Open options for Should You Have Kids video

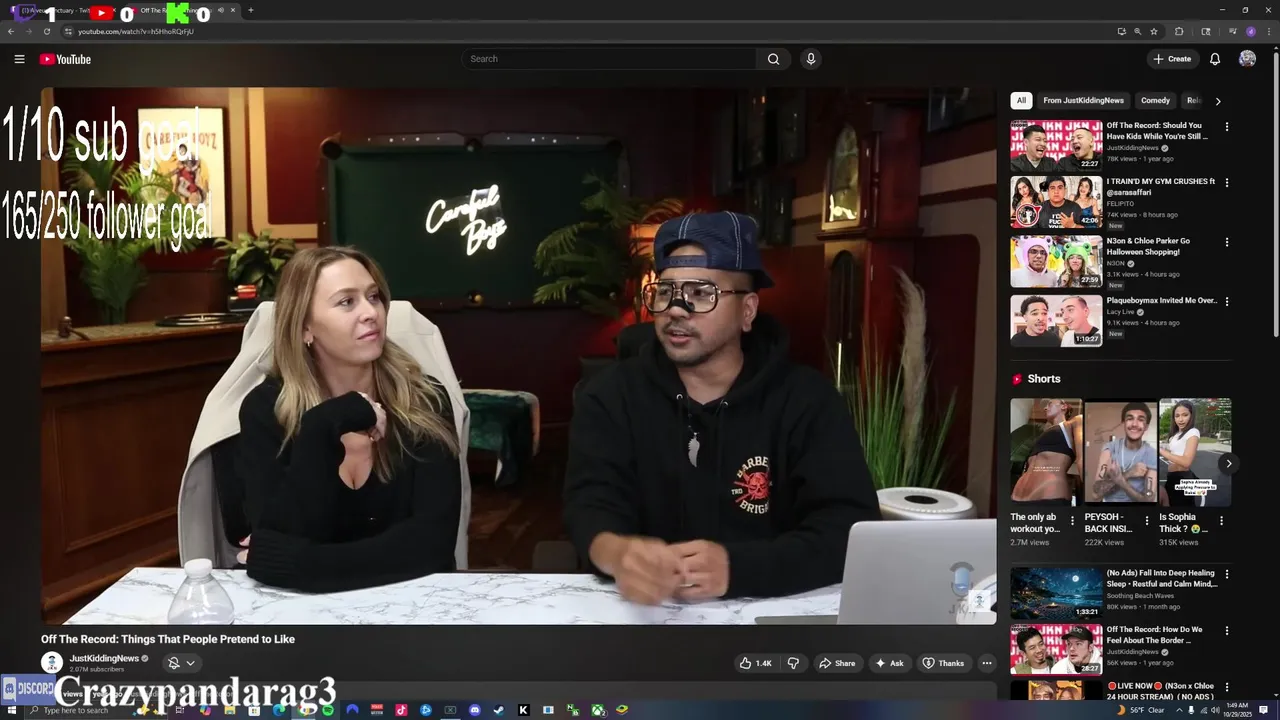[x=1227, y=127]
